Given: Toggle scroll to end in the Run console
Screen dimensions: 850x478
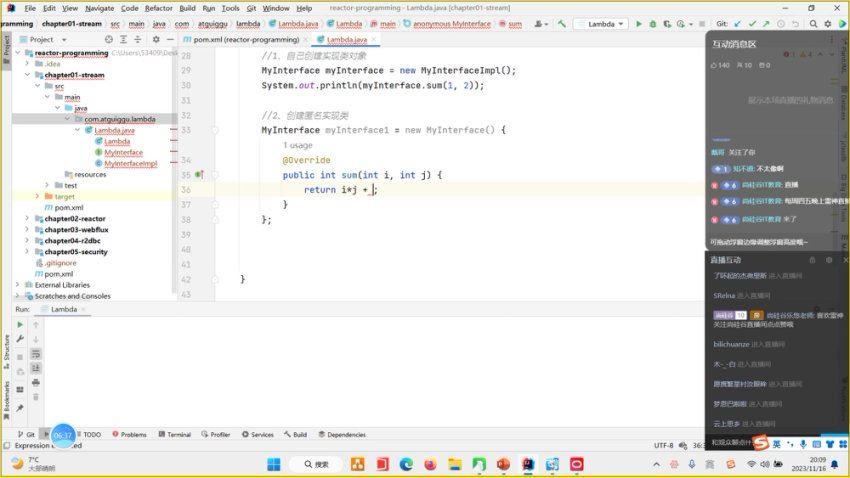Looking at the screenshot, I should pos(36,368).
